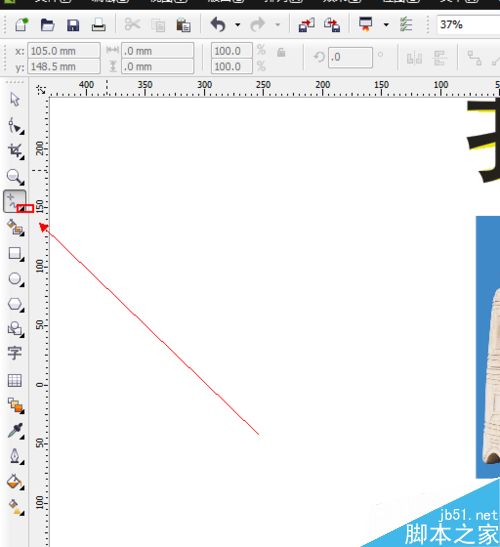Viewport: 500px width, 547px height.
Task: Select the Eyedropper tool
Action: [x=15, y=431]
